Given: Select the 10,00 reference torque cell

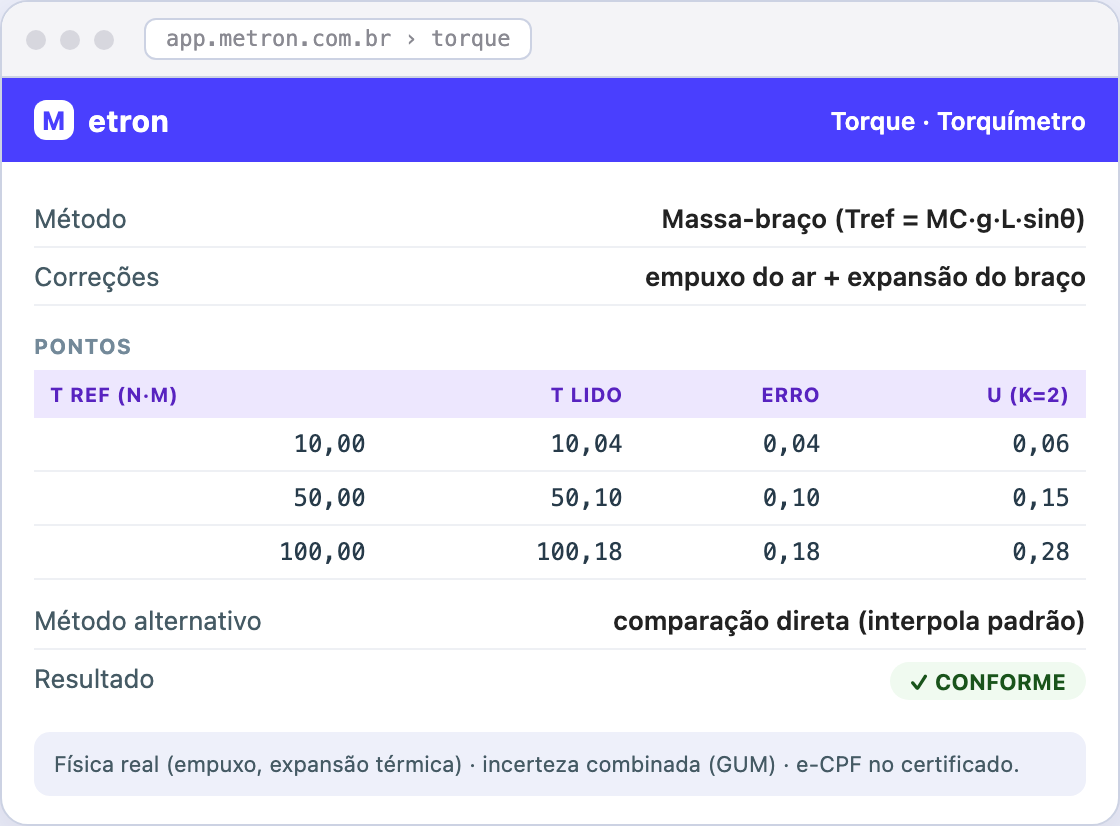Looking at the screenshot, I should (x=329, y=444).
